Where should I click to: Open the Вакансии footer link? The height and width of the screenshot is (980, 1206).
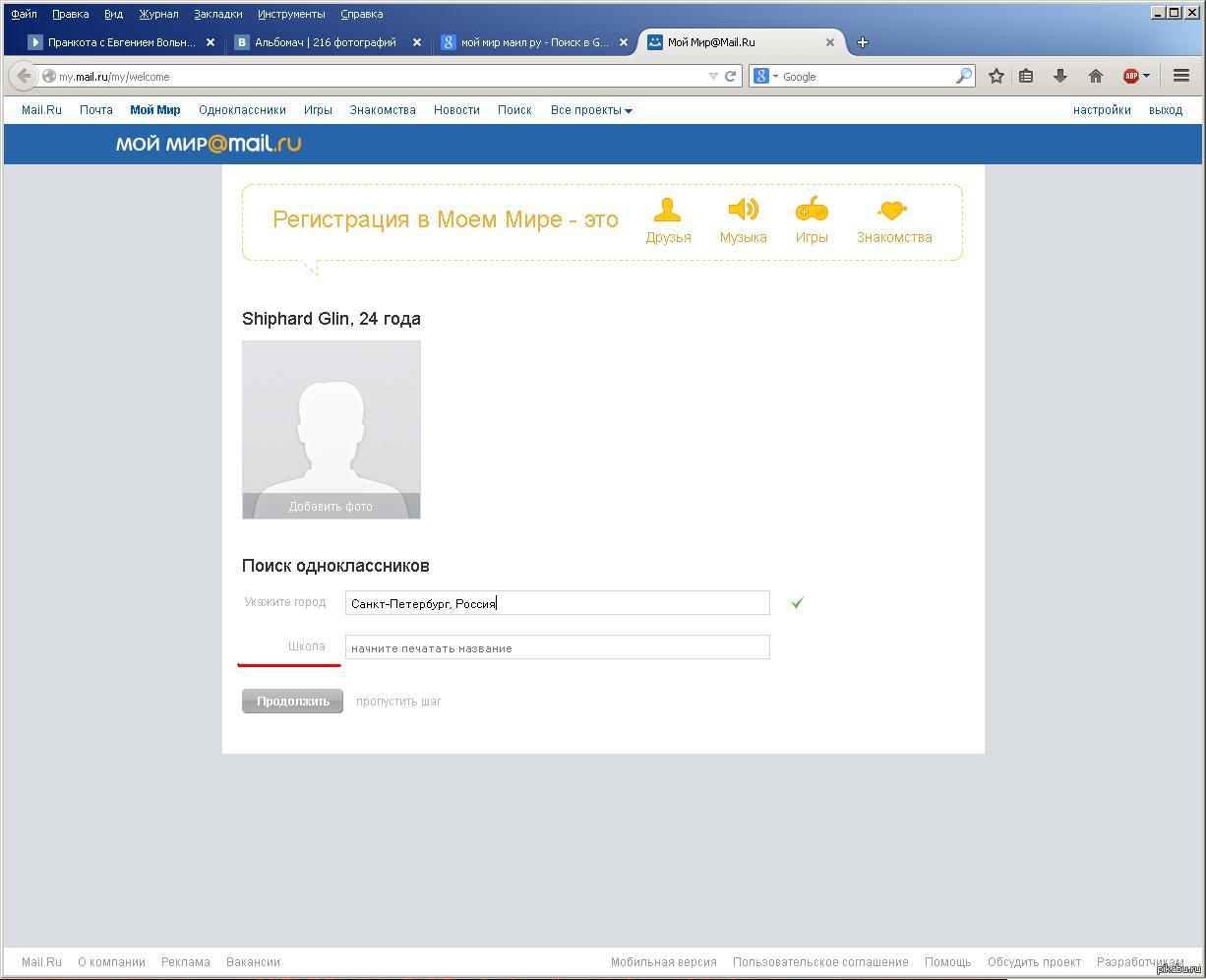[x=253, y=962]
